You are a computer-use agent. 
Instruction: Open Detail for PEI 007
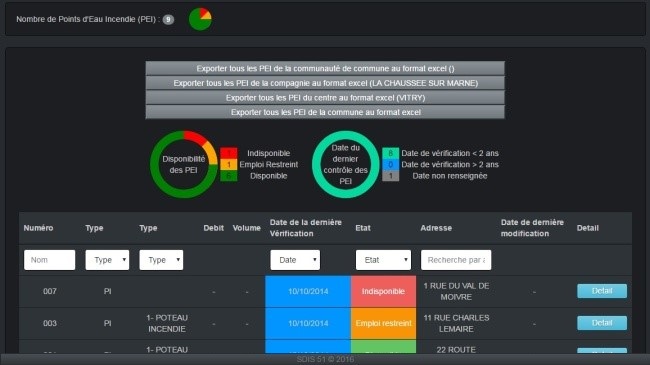[602, 291]
